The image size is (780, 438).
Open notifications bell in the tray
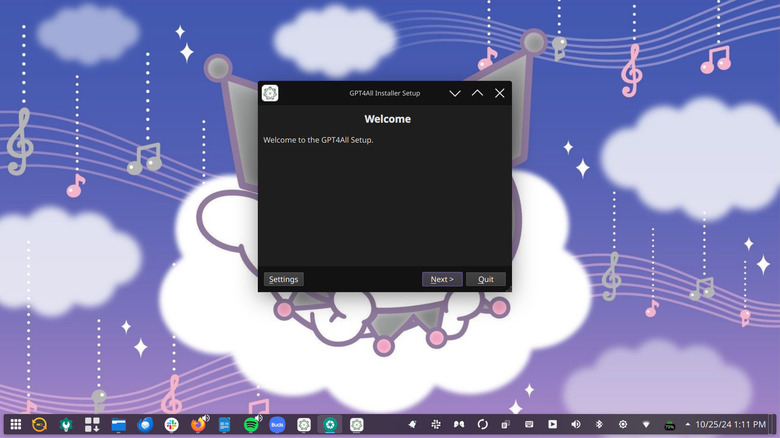(412, 425)
